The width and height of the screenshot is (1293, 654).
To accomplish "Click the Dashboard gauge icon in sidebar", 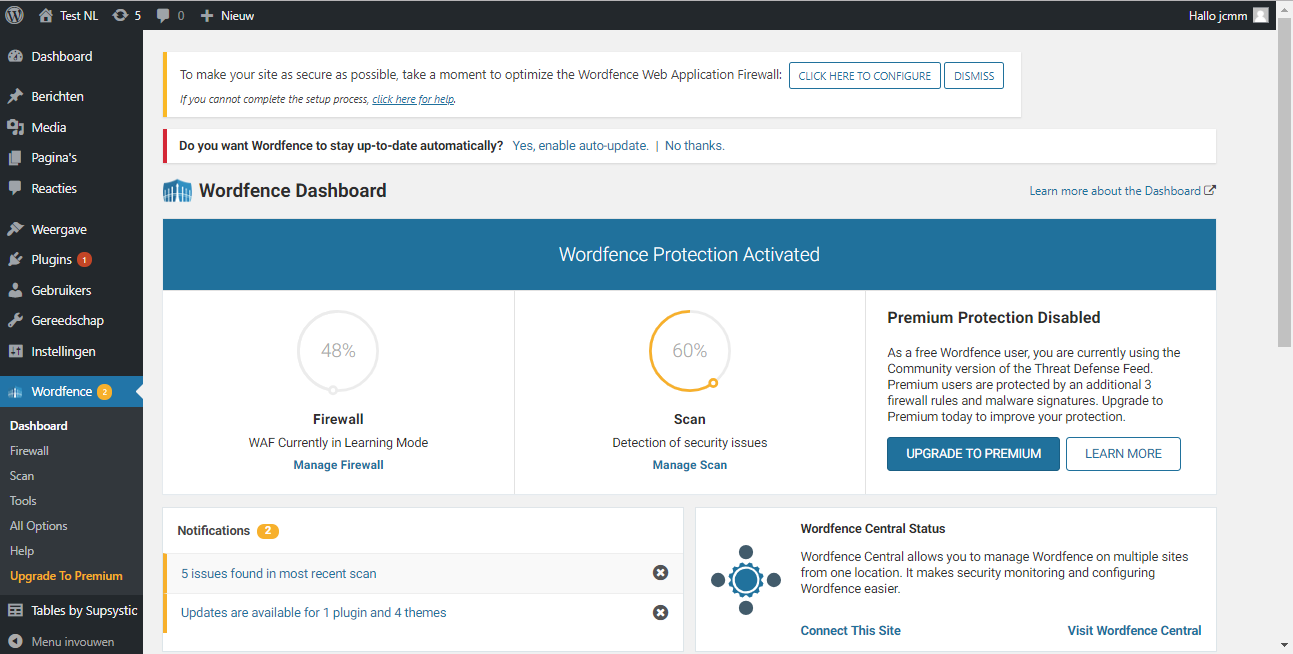I will [x=15, y=56].
